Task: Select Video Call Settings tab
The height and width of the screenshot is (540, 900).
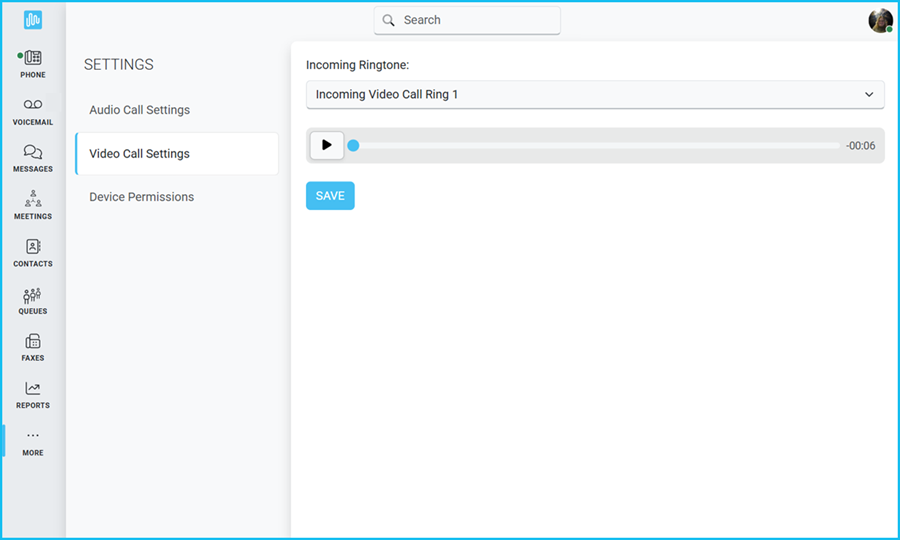Action: pyautogui.click(x=140, y=154)
